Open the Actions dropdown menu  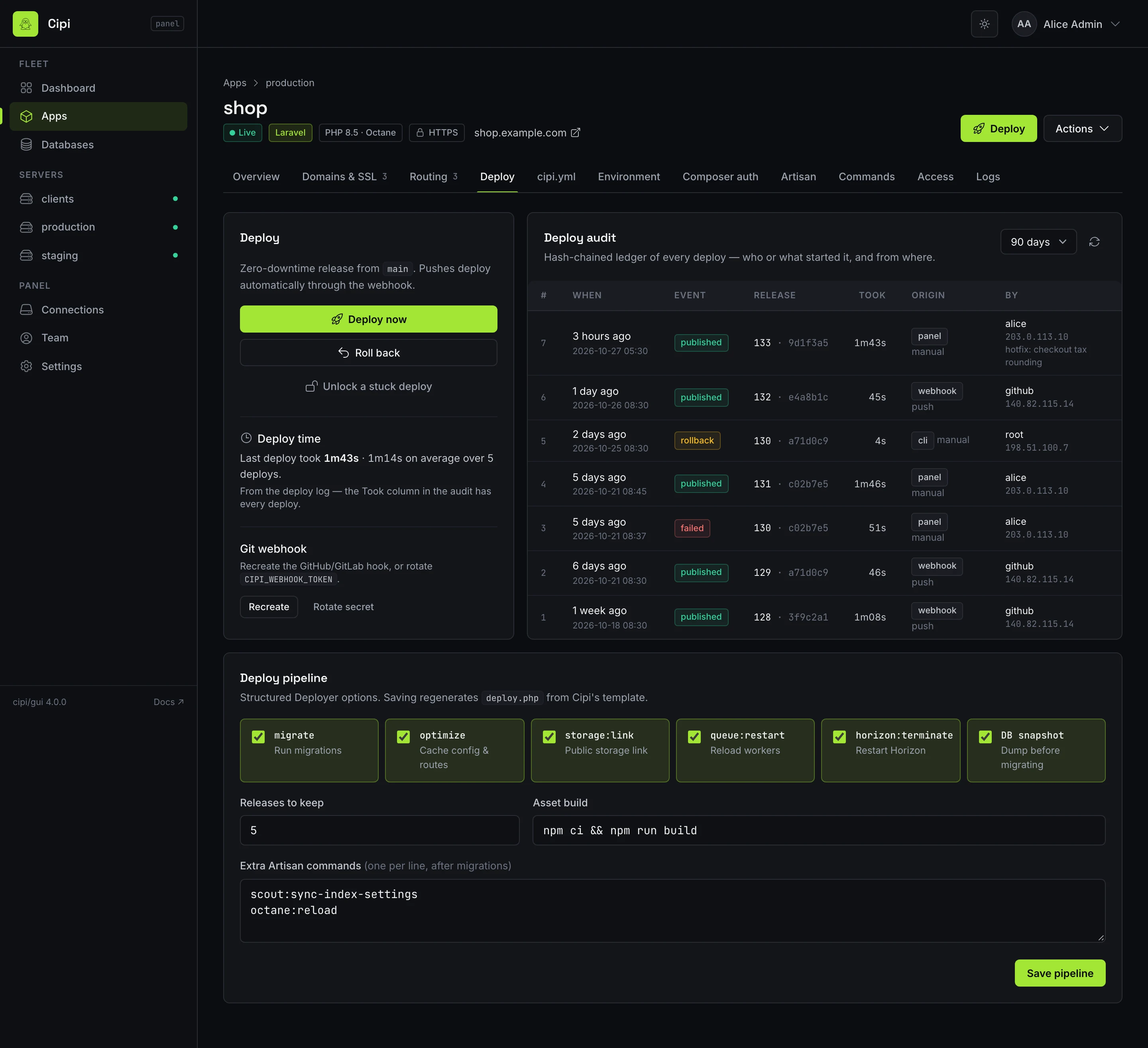coord(1082,129)
